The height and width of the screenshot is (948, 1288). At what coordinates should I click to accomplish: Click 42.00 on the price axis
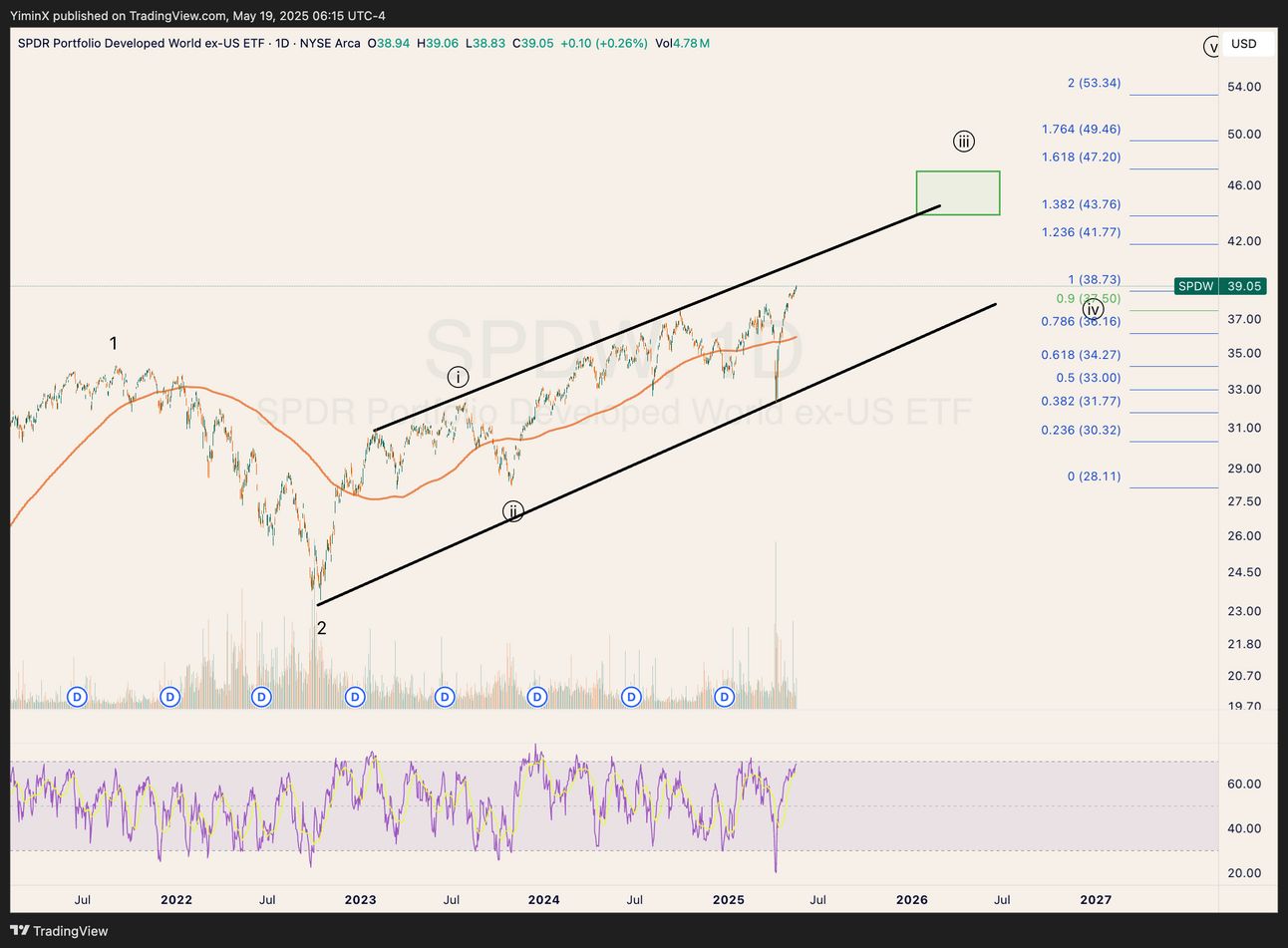pyautogui.click(x=1244, y=241)
